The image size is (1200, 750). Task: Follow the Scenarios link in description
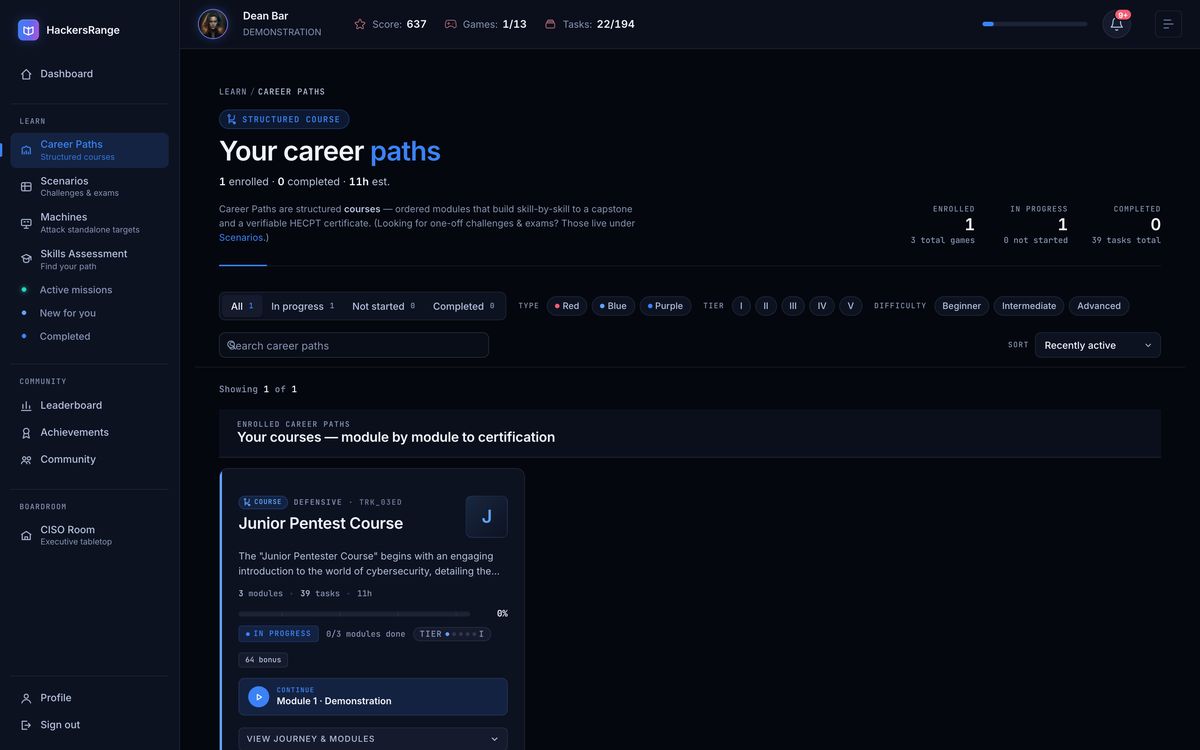pos(241,237)
